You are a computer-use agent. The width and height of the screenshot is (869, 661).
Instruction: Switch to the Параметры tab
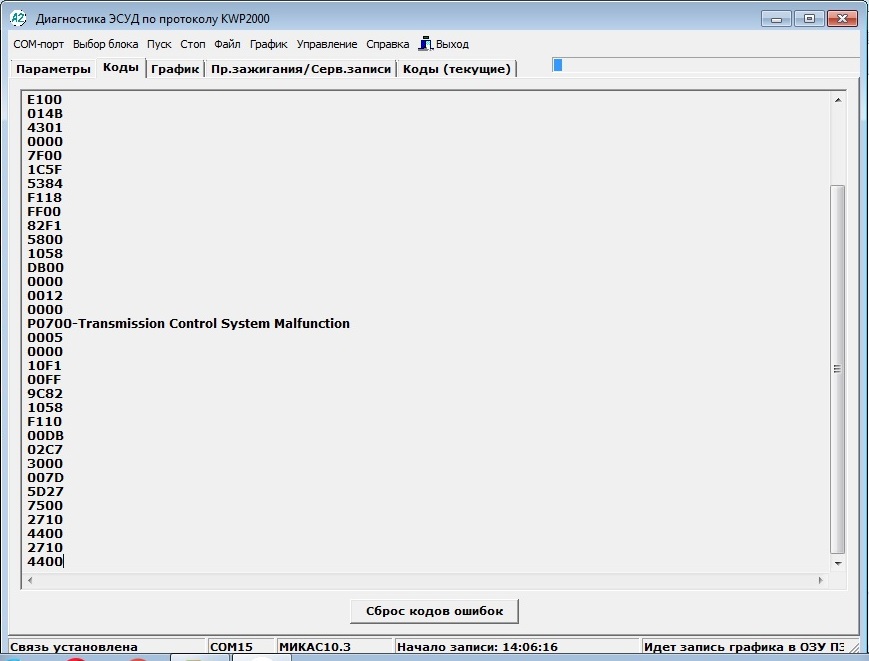tap(53, 69)
